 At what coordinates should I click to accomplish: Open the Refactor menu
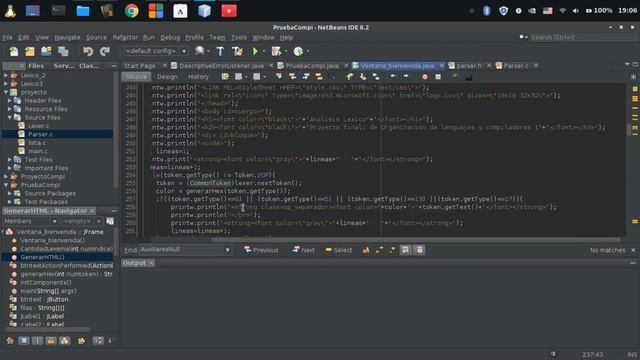pyautogui.click(x=125, y=37)
